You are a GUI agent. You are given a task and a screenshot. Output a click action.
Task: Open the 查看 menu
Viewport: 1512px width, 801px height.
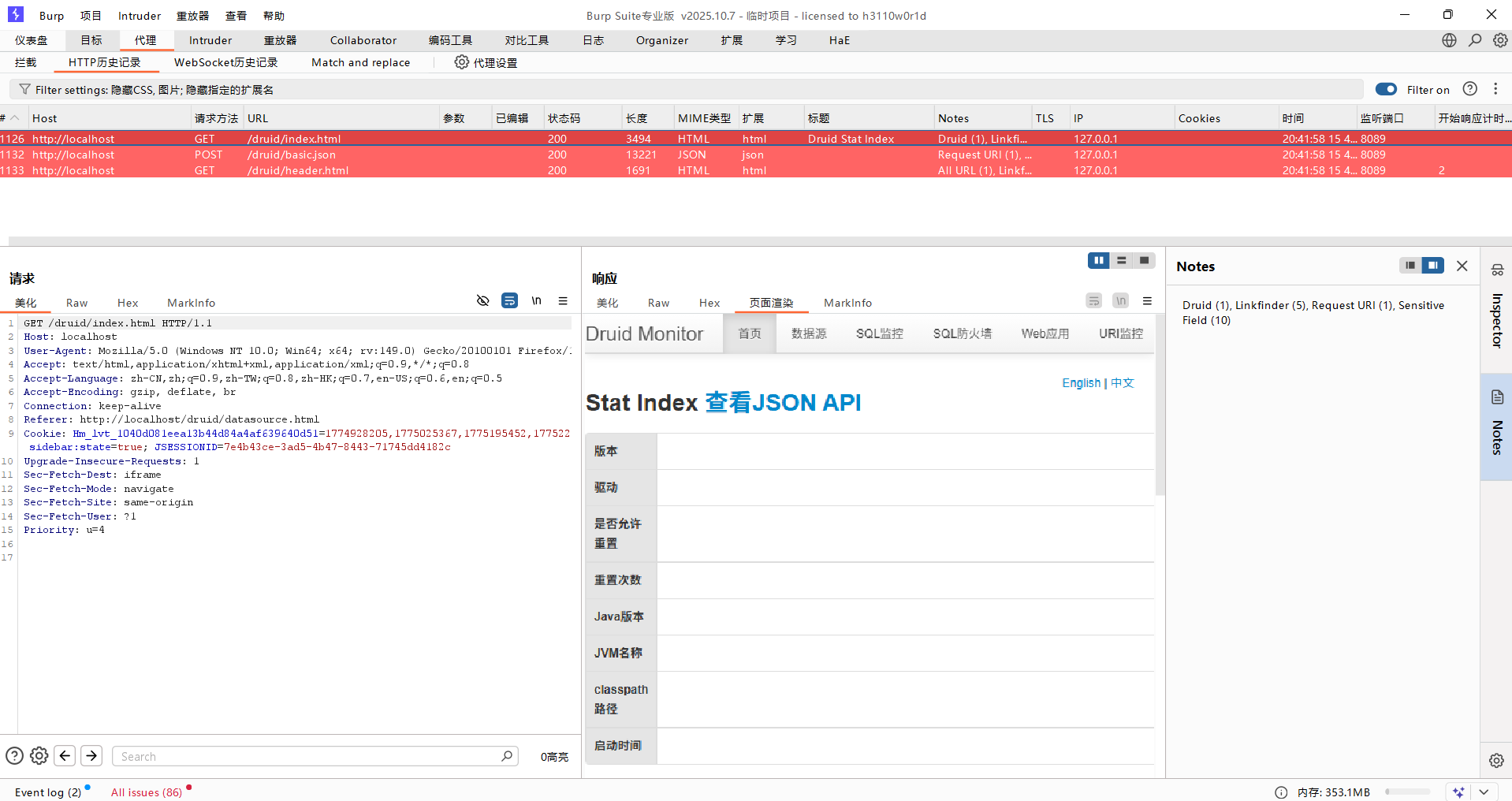pyautogui.click(x=236, y=16)
